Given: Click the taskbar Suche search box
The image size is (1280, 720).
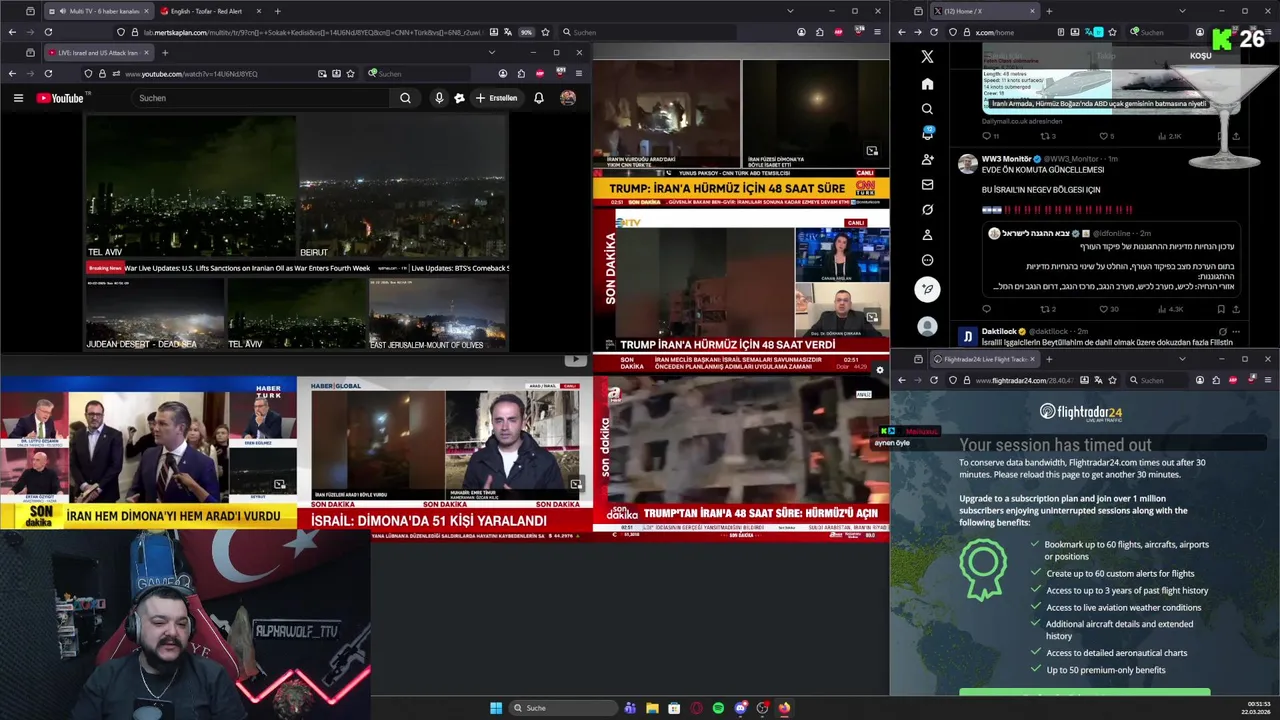Looking at the screenshot, I should 562,708.
